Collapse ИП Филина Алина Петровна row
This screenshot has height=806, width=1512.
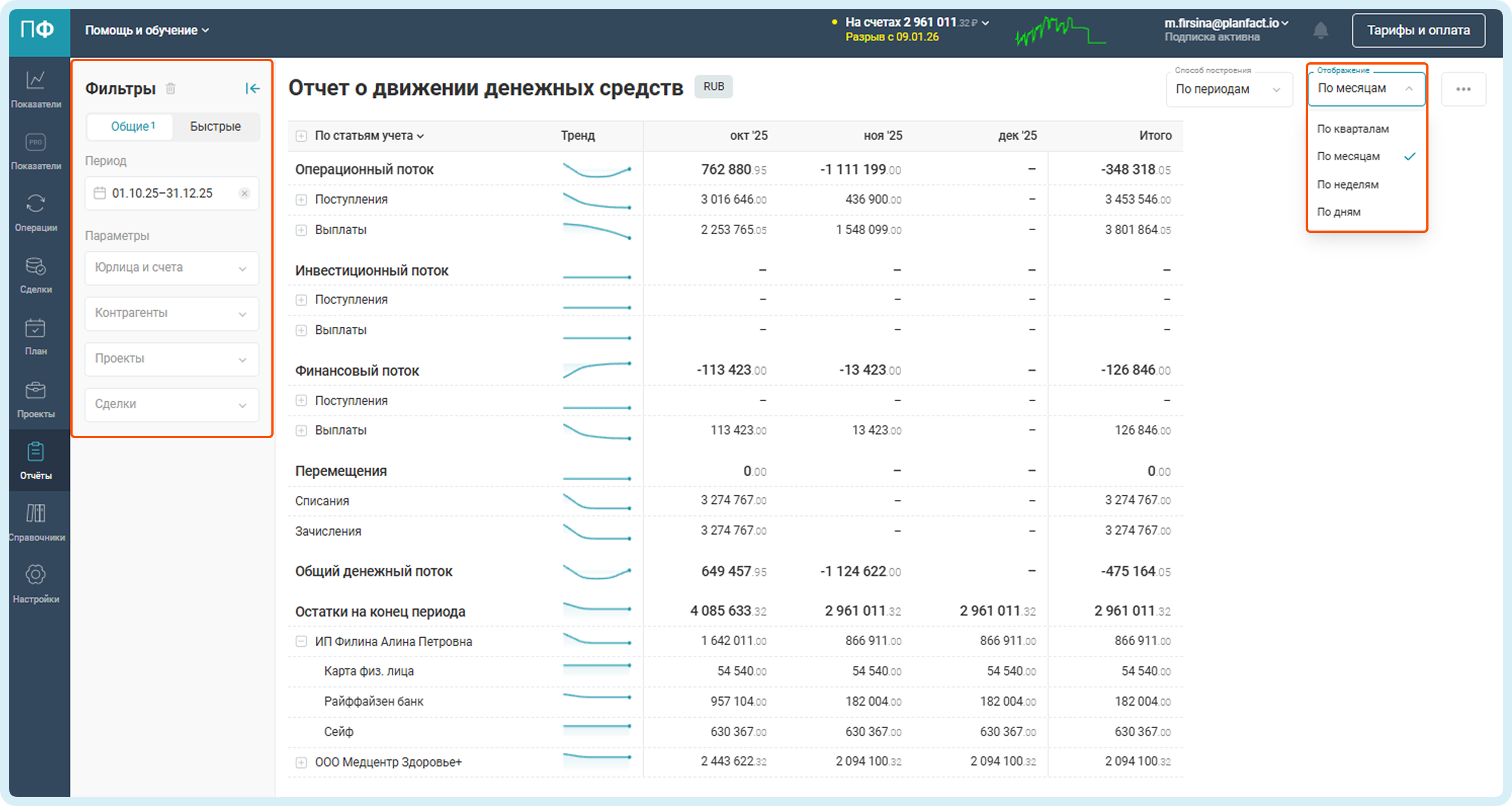point(301,642)
